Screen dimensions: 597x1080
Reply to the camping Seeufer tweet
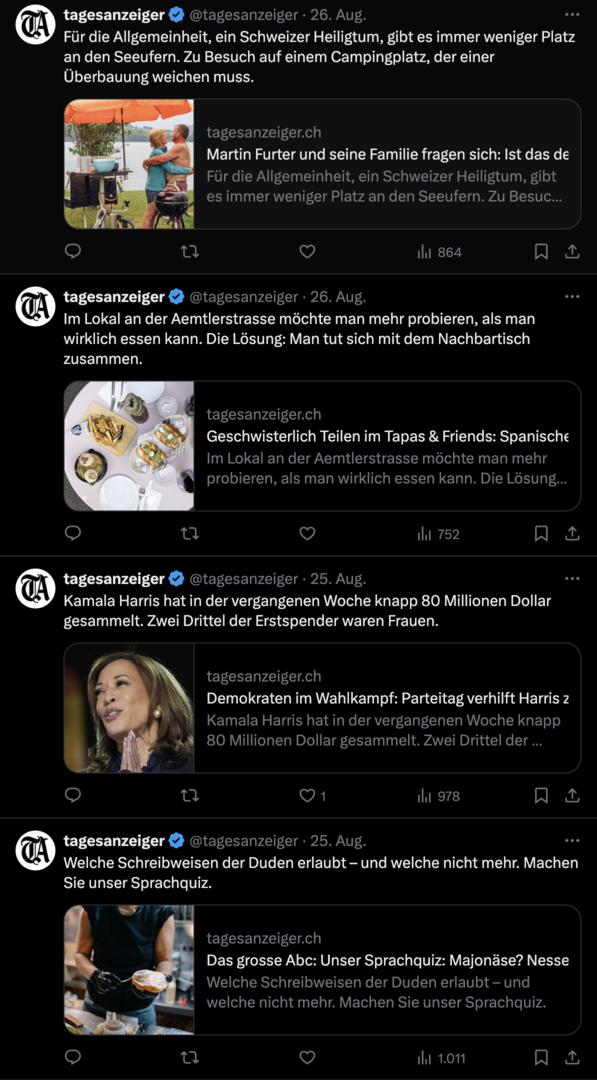(72, 252)
